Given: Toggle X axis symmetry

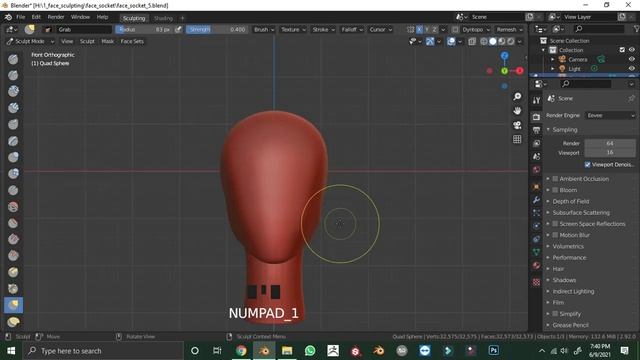Looking at the screenshot, I should click(419, 29).
